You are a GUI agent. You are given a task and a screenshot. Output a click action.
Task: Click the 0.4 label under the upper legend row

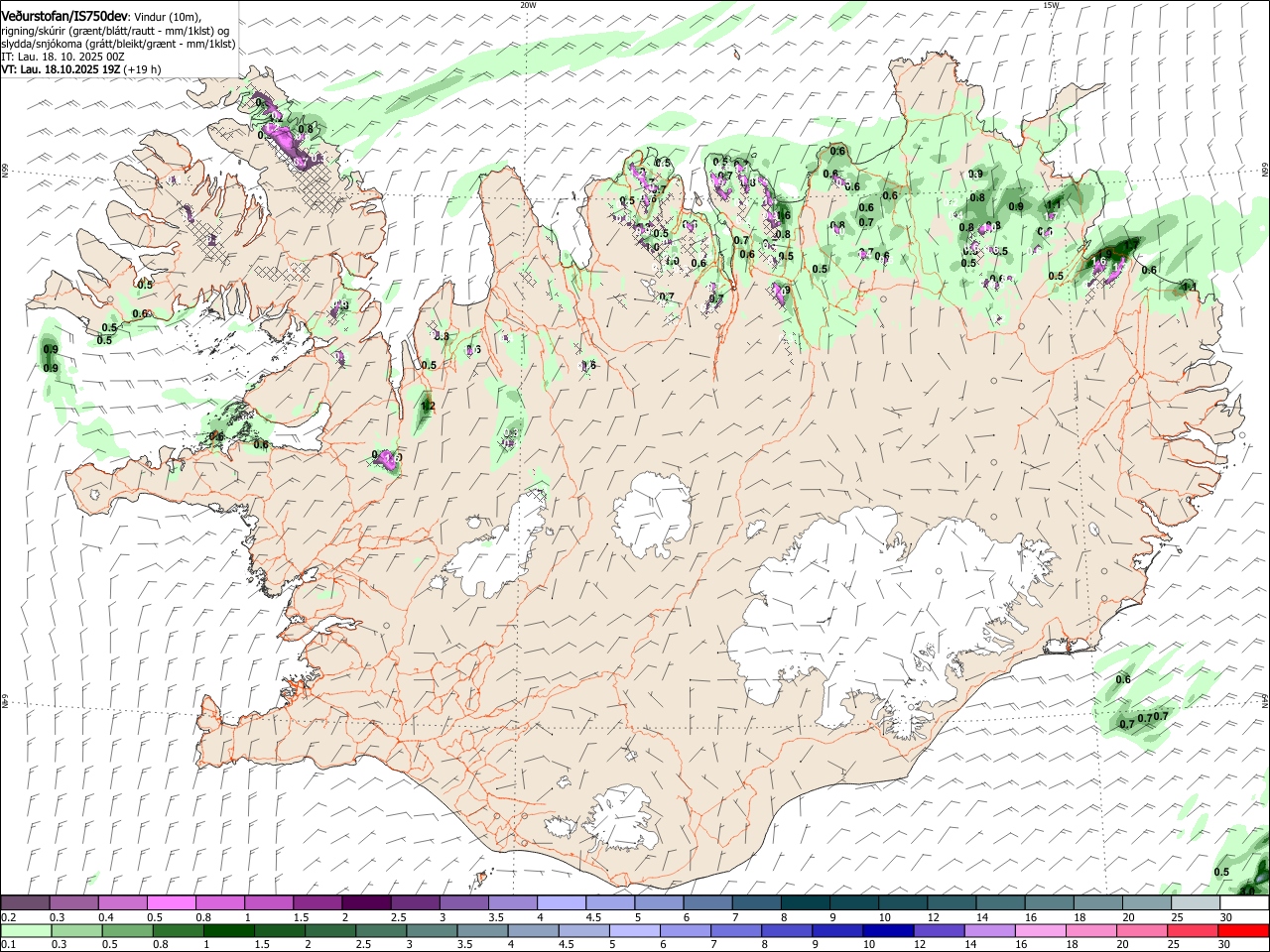coord(107,917)
